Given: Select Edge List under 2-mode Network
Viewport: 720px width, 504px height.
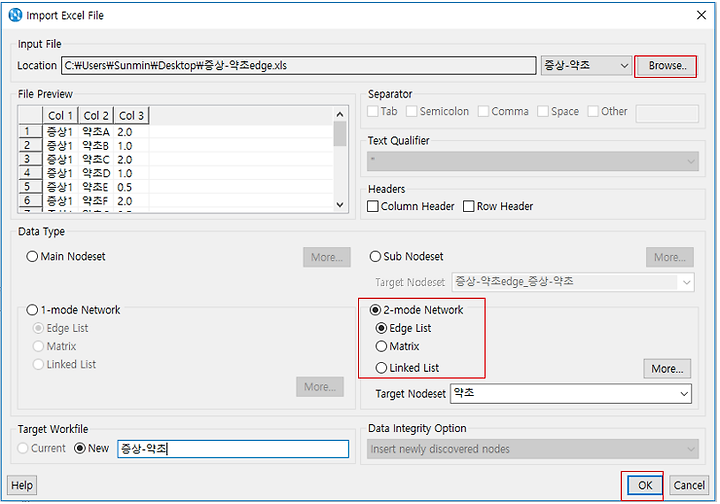Looking at the screenshot, I should click(x=381, y=329).
